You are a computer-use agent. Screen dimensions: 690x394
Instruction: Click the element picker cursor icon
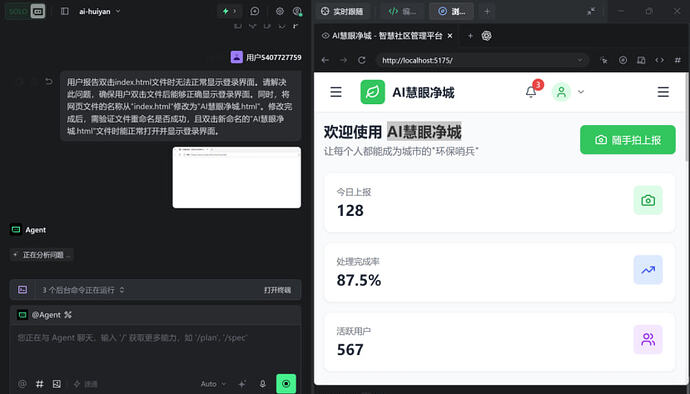604,60
